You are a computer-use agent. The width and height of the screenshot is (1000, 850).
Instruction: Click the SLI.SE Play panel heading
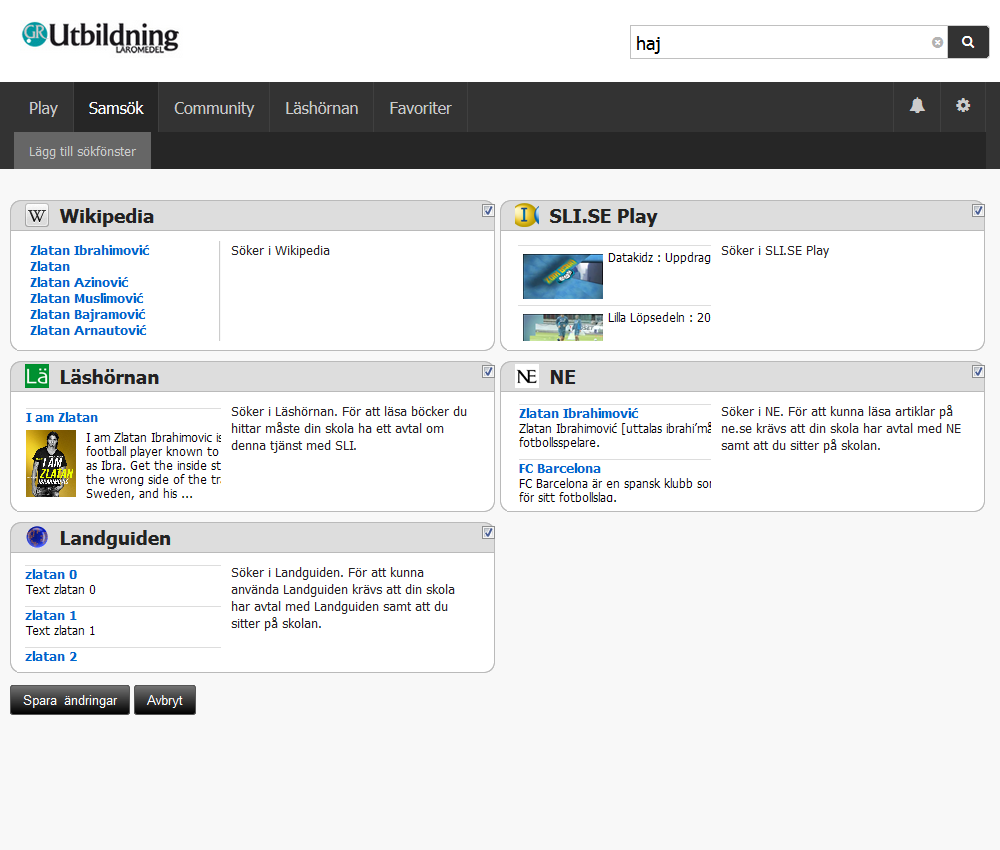(603, 216)
